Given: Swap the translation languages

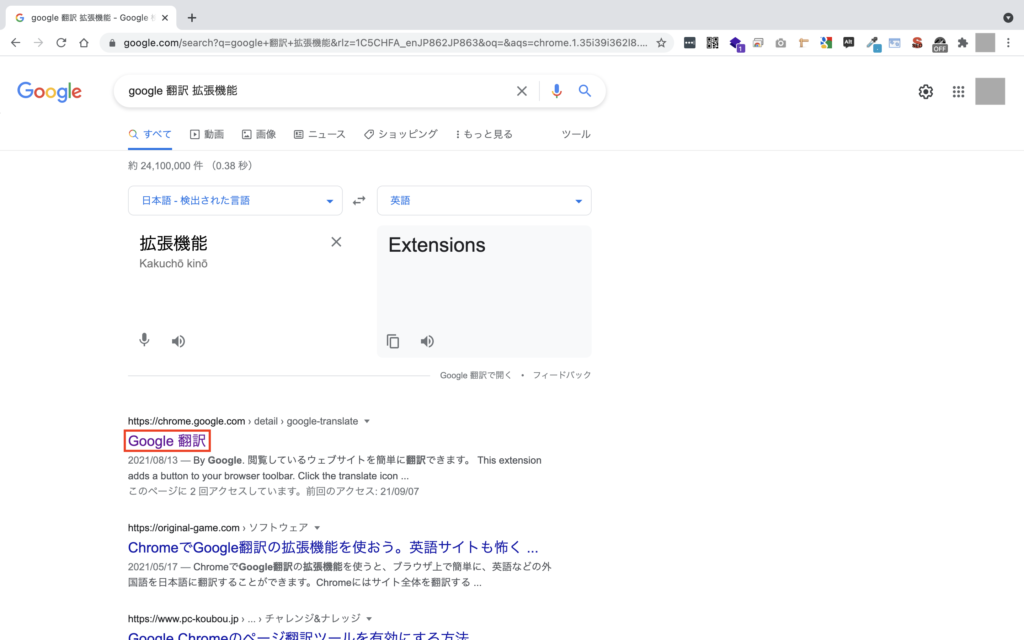Looking at the screenshot, I should 359,200.
